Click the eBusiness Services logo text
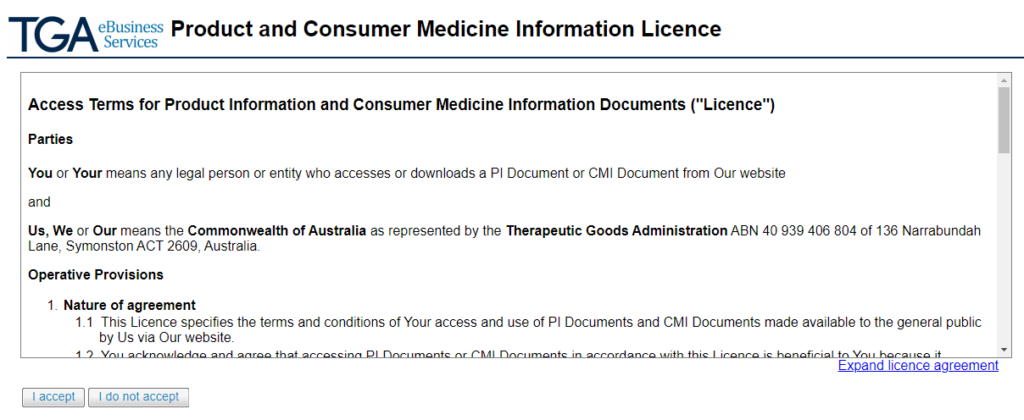This screenshot has height=420, width=1024. pyautogui.click(x=130, y=34)
